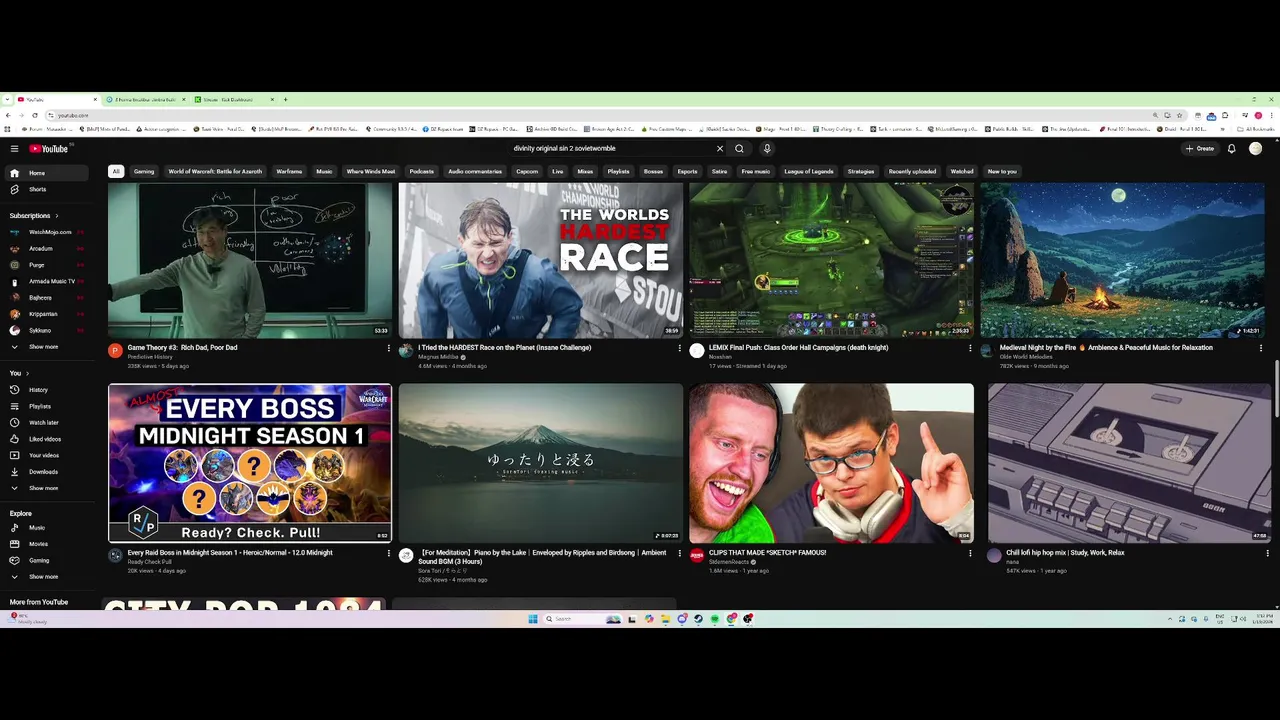Select League of Legends filter chip
Viewport: 1280px width, 720px height.
click(809, 171)
